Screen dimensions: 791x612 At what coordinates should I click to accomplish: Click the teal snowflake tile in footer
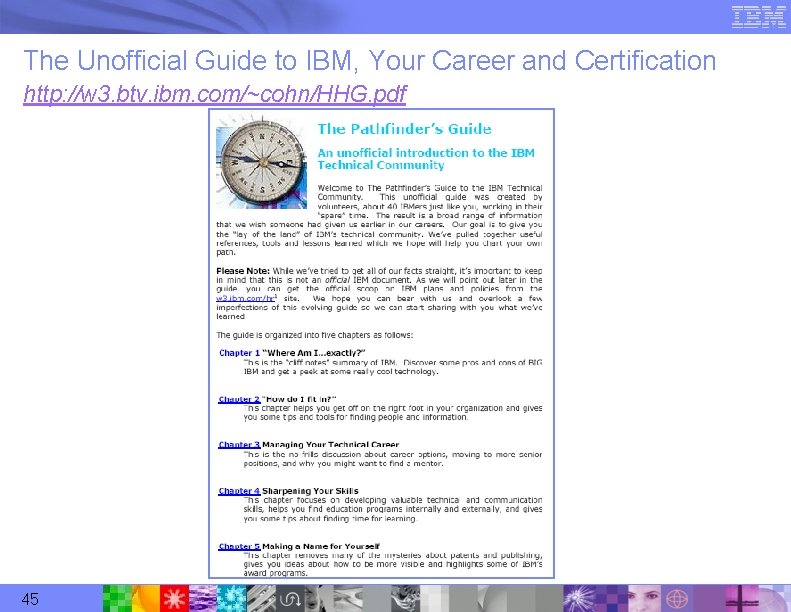click(232, 598)
